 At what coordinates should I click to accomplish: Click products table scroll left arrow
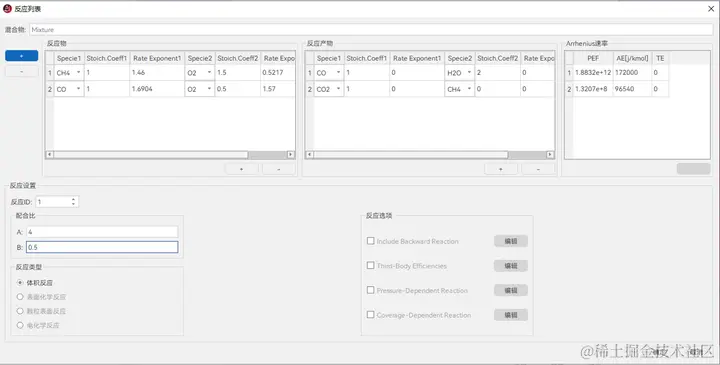pyautogui.click(x=309, y=155)
